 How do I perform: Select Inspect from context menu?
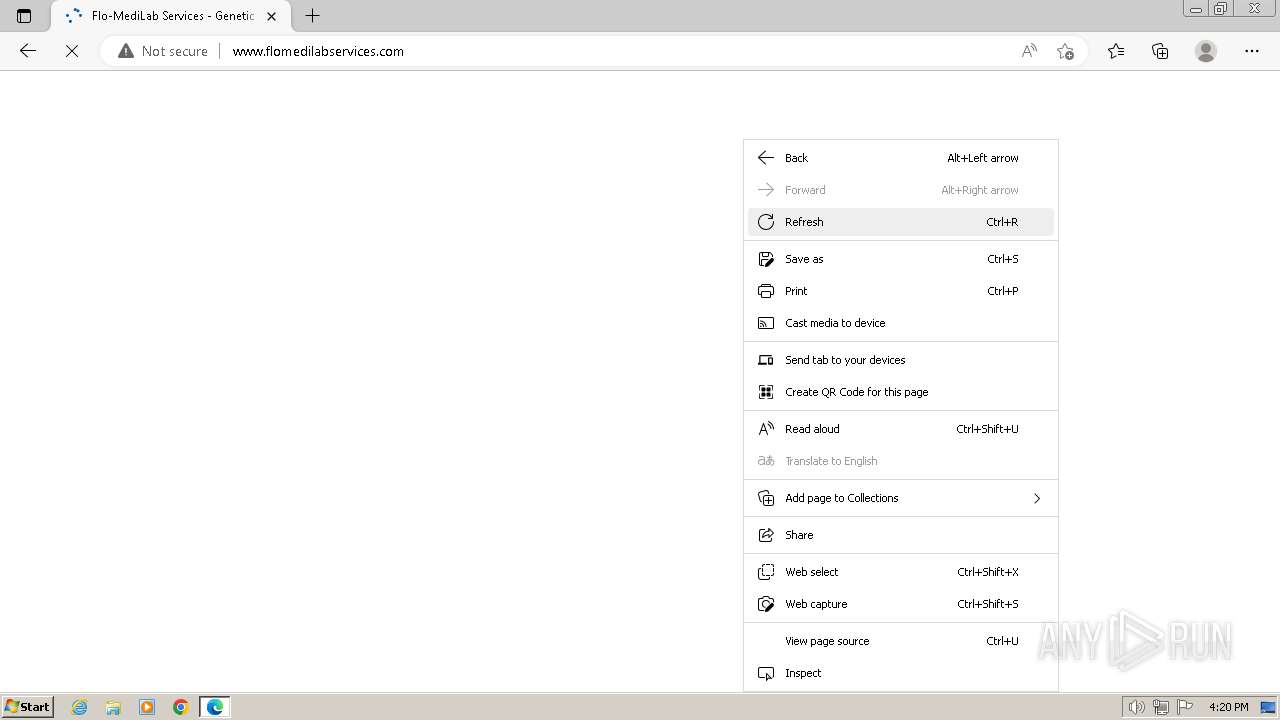[901, 673]
